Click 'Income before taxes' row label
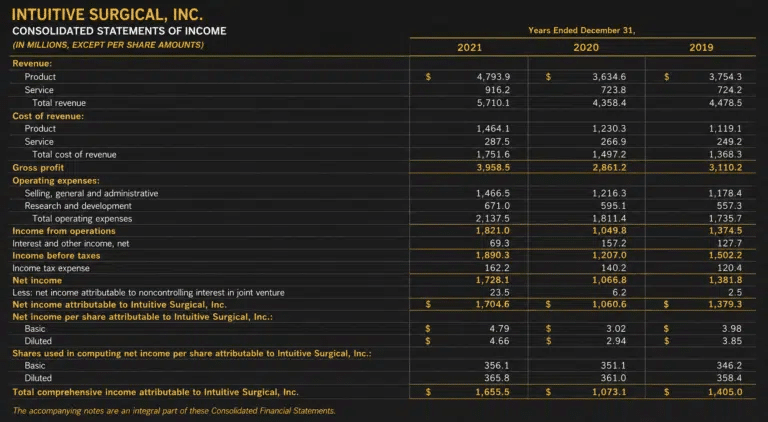 56,256
